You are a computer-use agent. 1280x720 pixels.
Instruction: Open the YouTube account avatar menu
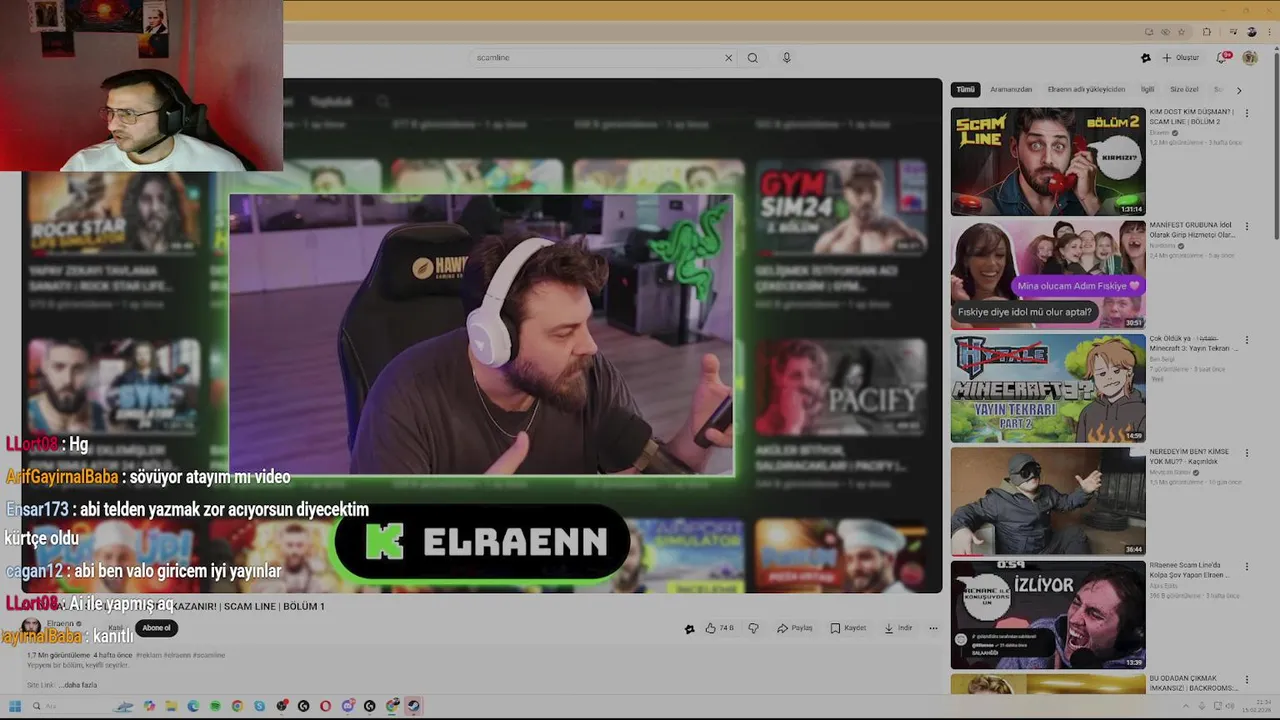click(1250, 58)
